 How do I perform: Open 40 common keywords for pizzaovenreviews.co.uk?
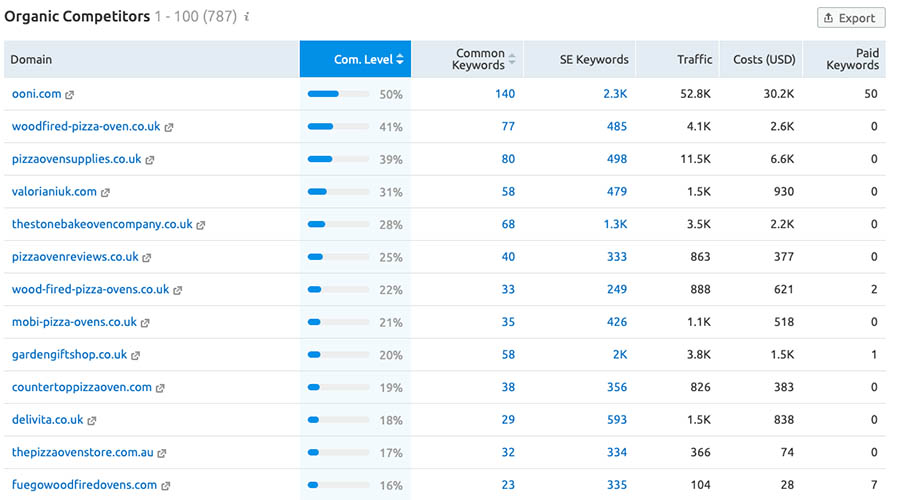[508, 257]
